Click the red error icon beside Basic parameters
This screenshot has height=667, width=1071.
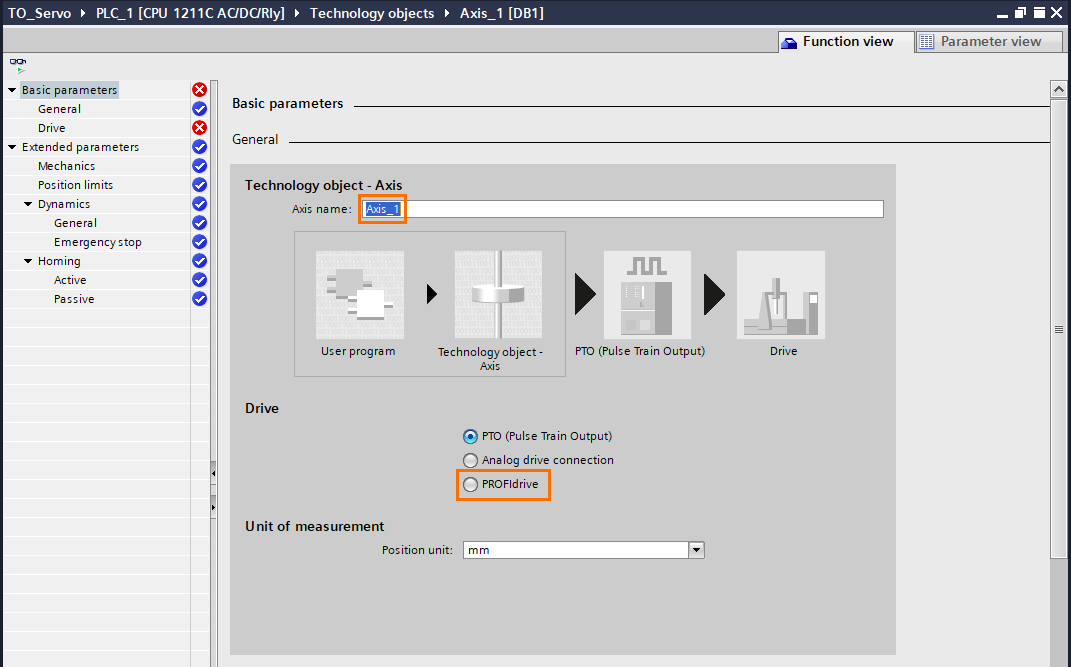tap(199, 89)
